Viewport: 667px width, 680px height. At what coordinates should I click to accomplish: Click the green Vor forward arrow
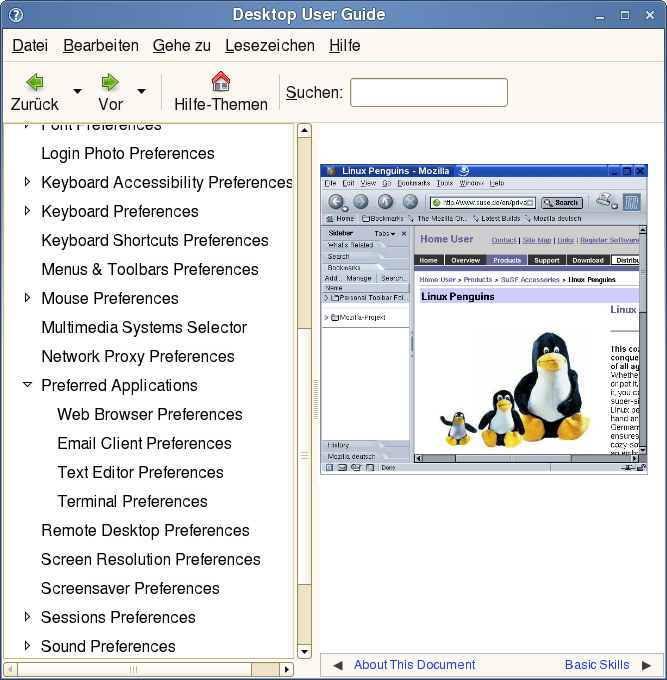click(110, 82)
